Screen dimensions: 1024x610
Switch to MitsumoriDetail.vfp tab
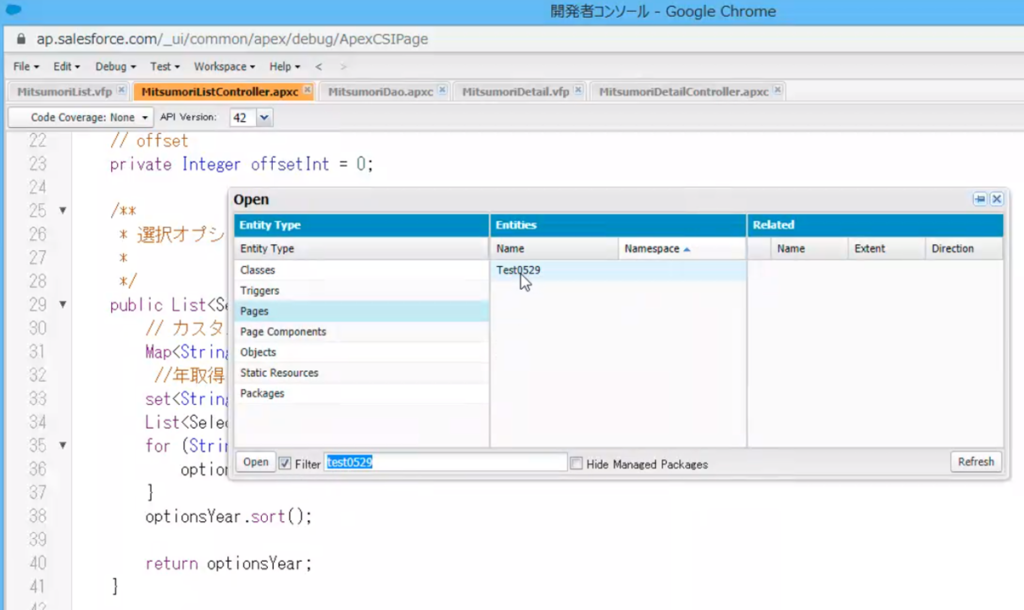pos(515,91)
